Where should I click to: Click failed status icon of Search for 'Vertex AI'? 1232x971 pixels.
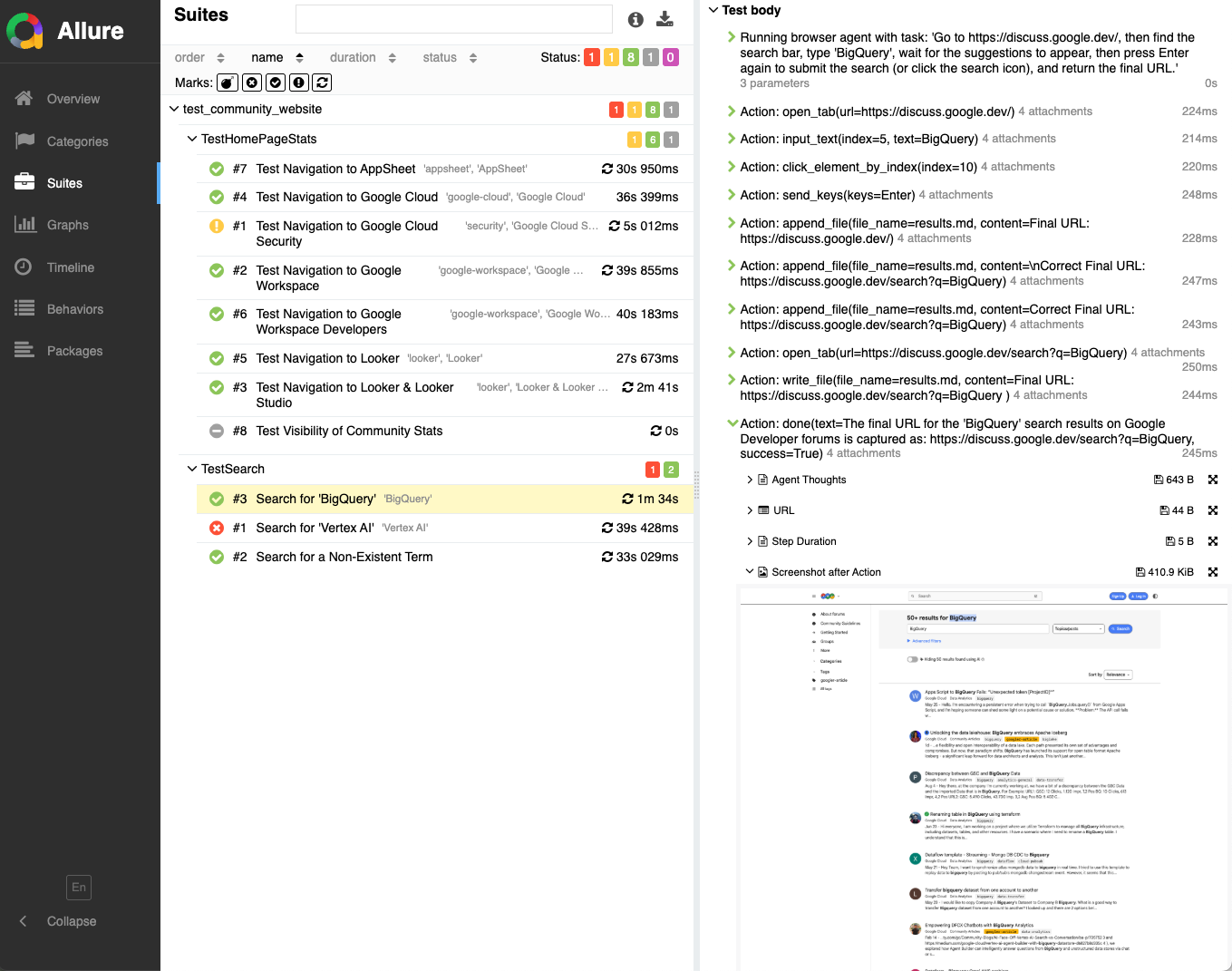click(217, 528)
